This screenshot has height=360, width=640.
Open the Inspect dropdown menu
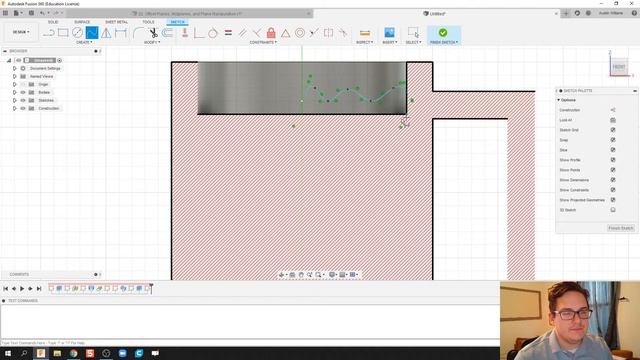(x=364, y=42)
